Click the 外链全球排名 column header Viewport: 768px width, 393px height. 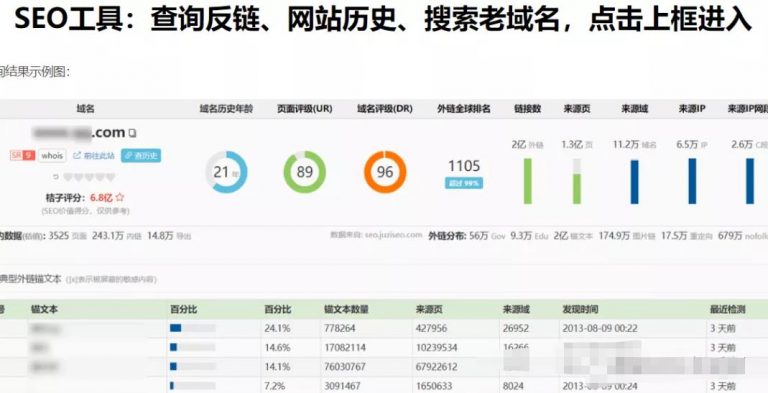click(464, 109)
